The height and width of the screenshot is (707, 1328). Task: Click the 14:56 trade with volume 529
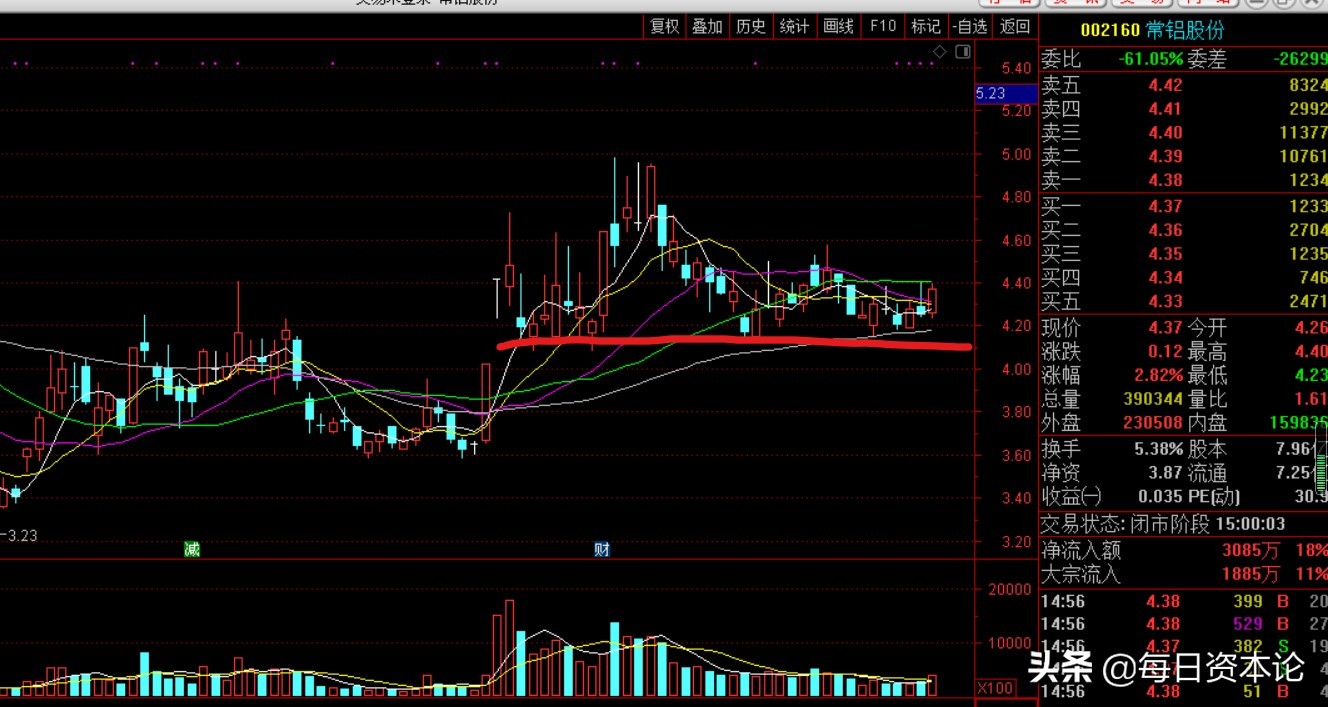click(x=1184, y=625)
